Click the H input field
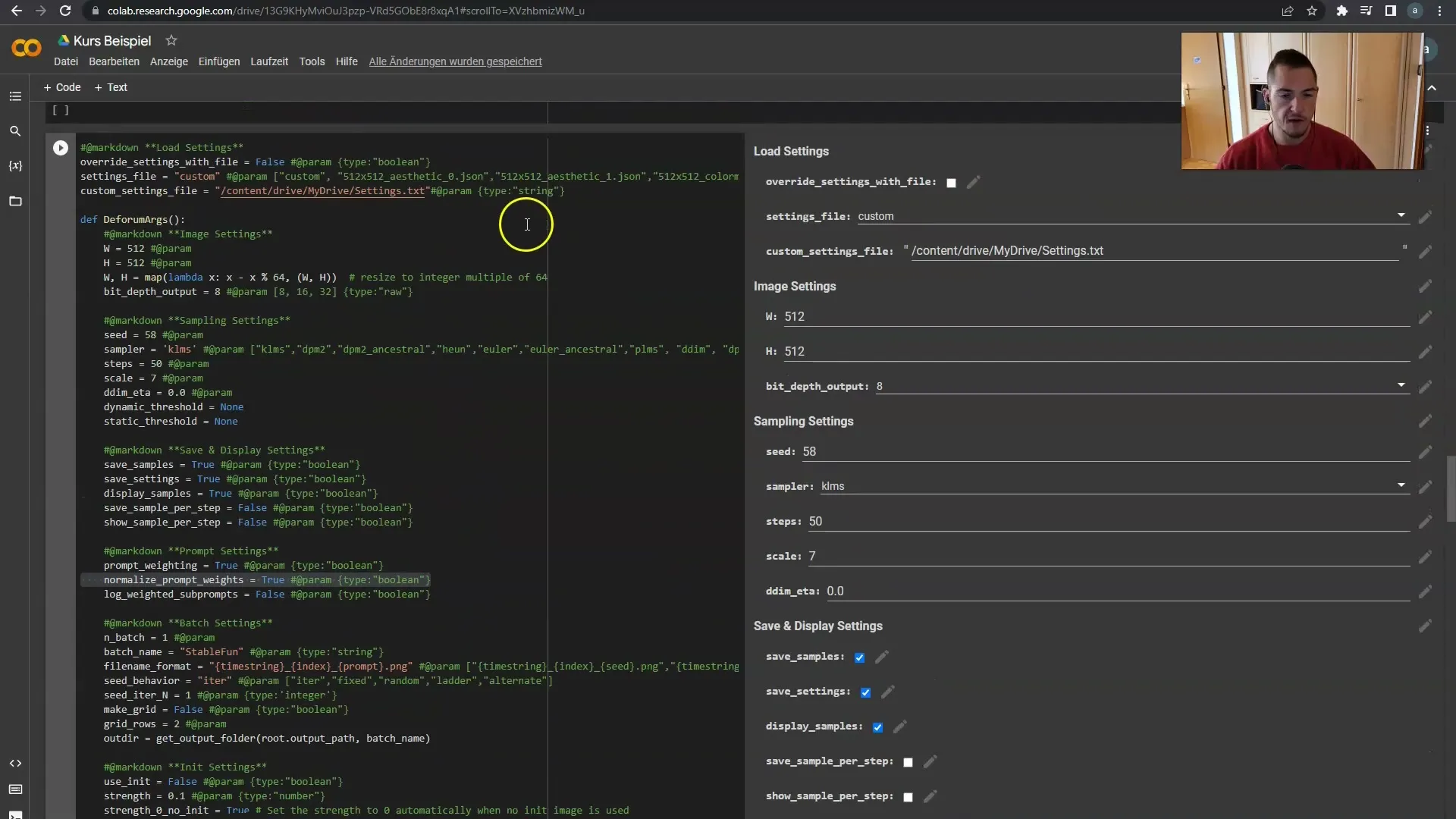The image size is (1456, 819). (1097, 352)
